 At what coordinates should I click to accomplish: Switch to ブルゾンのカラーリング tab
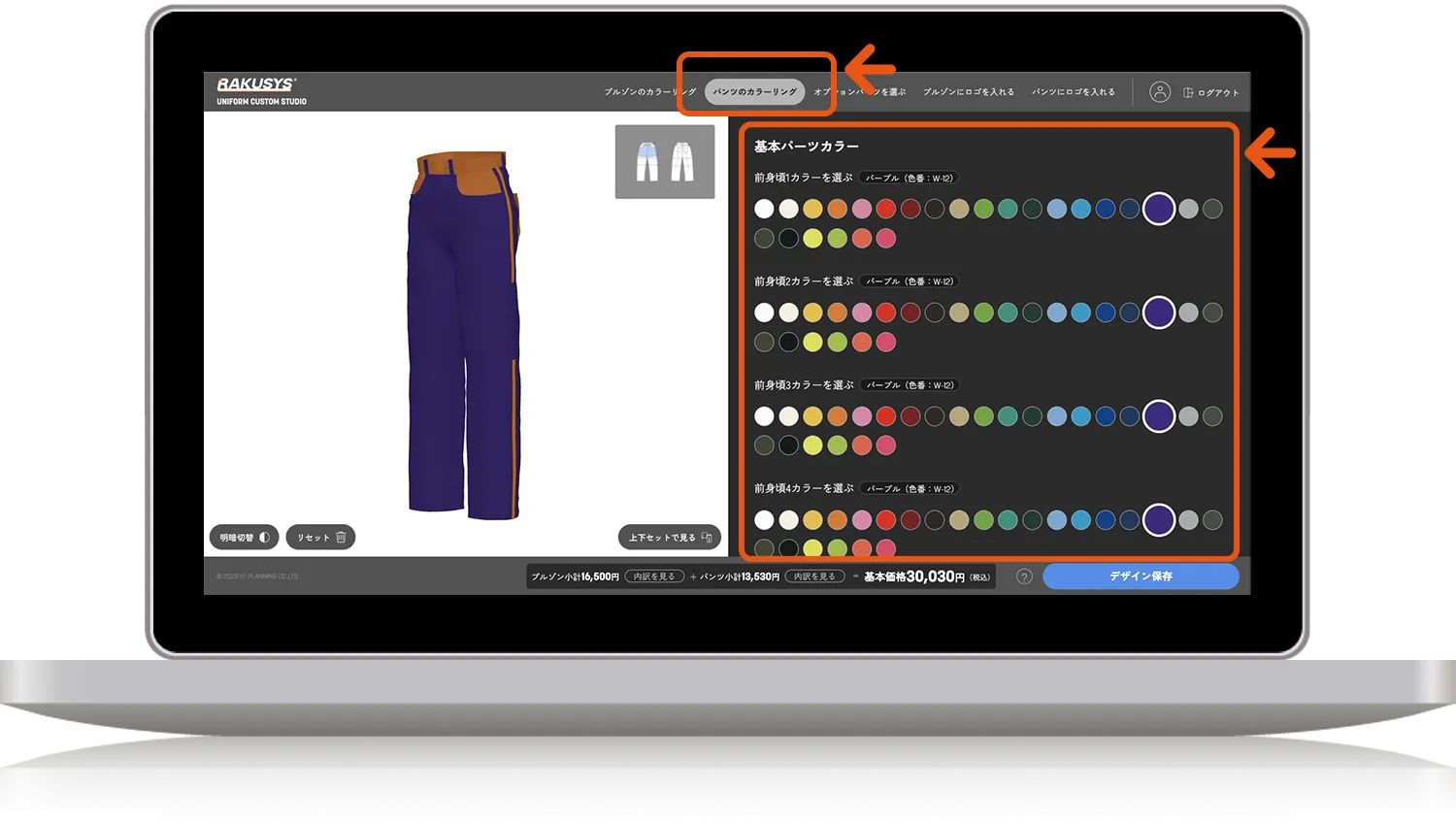649,92
